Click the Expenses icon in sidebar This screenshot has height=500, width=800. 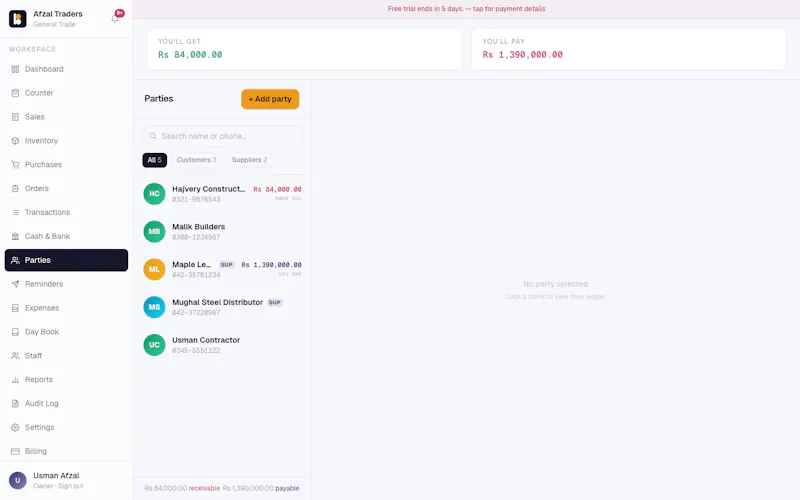15,308
